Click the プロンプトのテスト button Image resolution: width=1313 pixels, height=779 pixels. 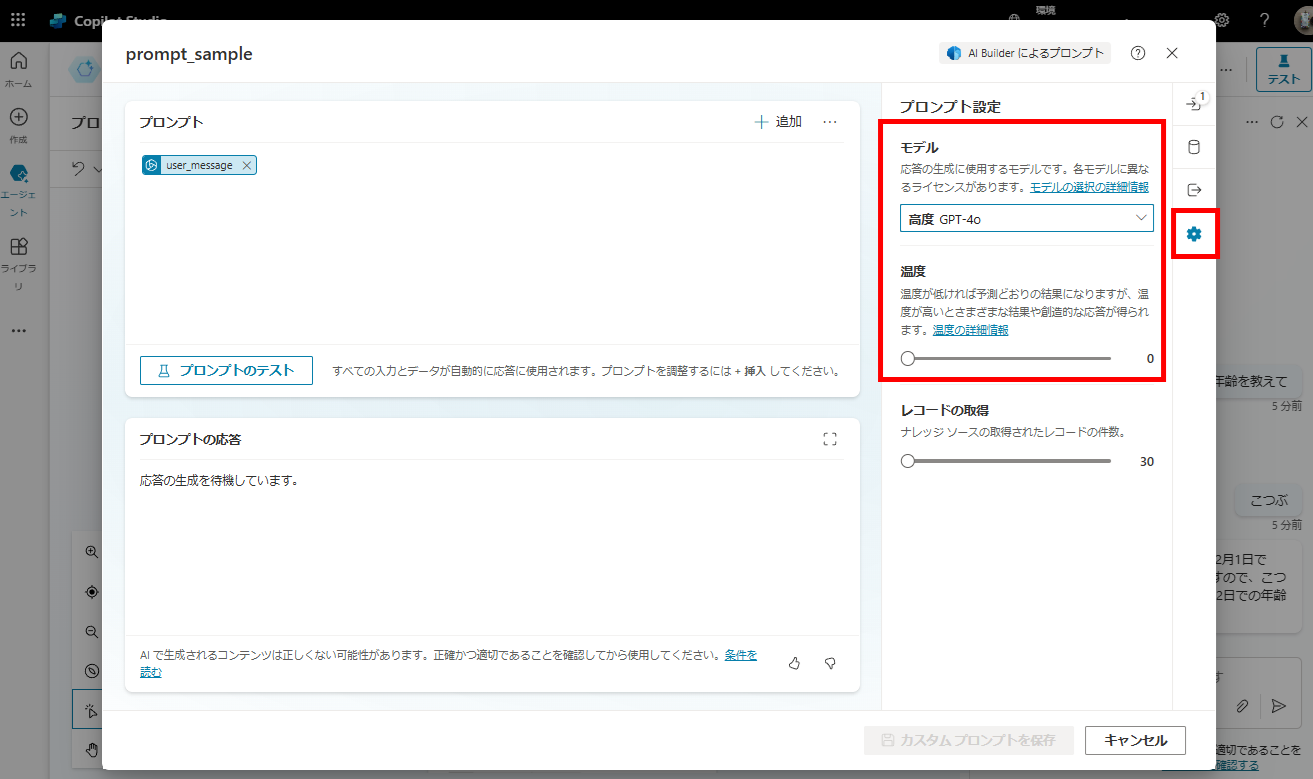pos(226,370)
